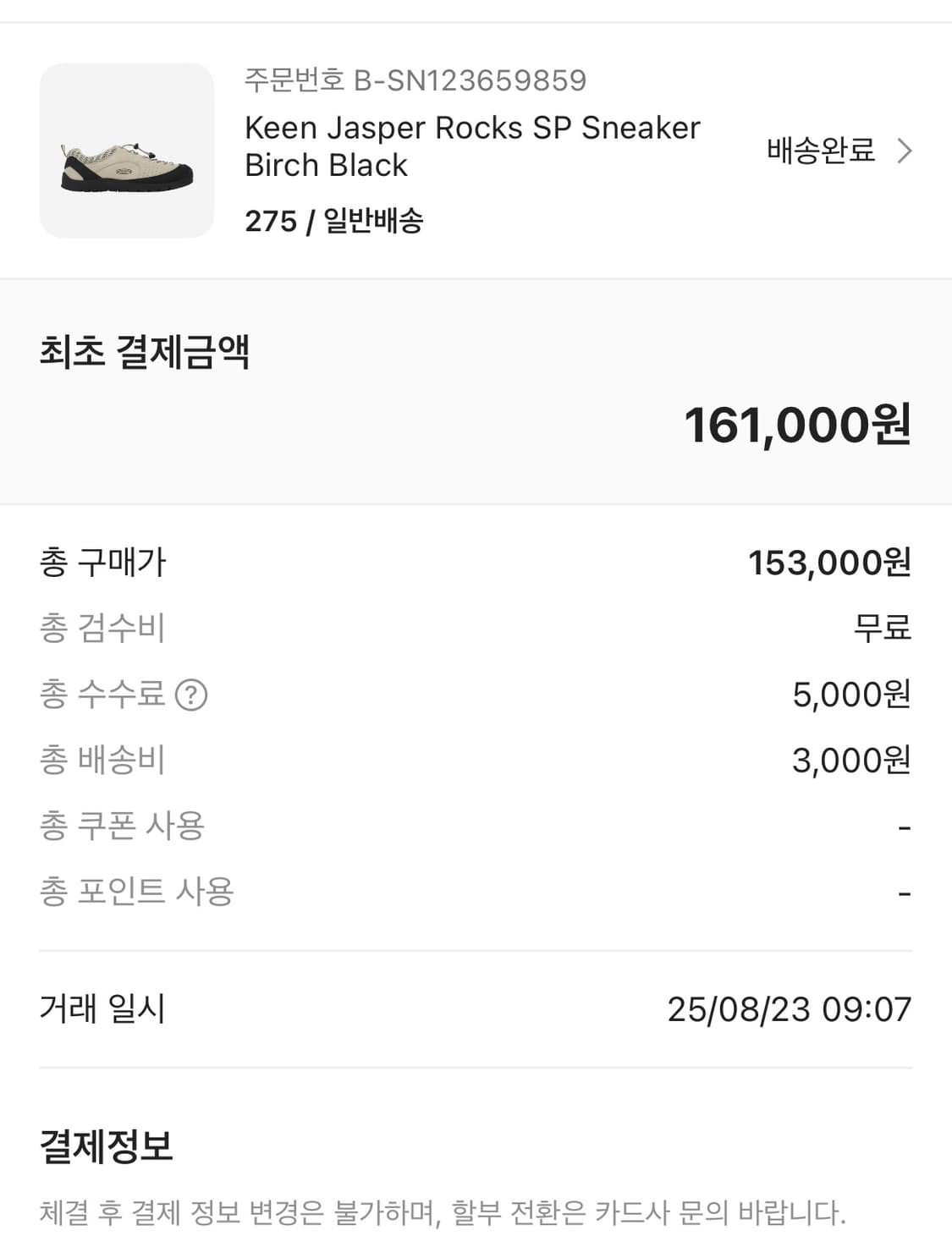Screen dimensions: 952x1236
Task: Tap the 무료 inspection fee value
Action: point(882,628)
